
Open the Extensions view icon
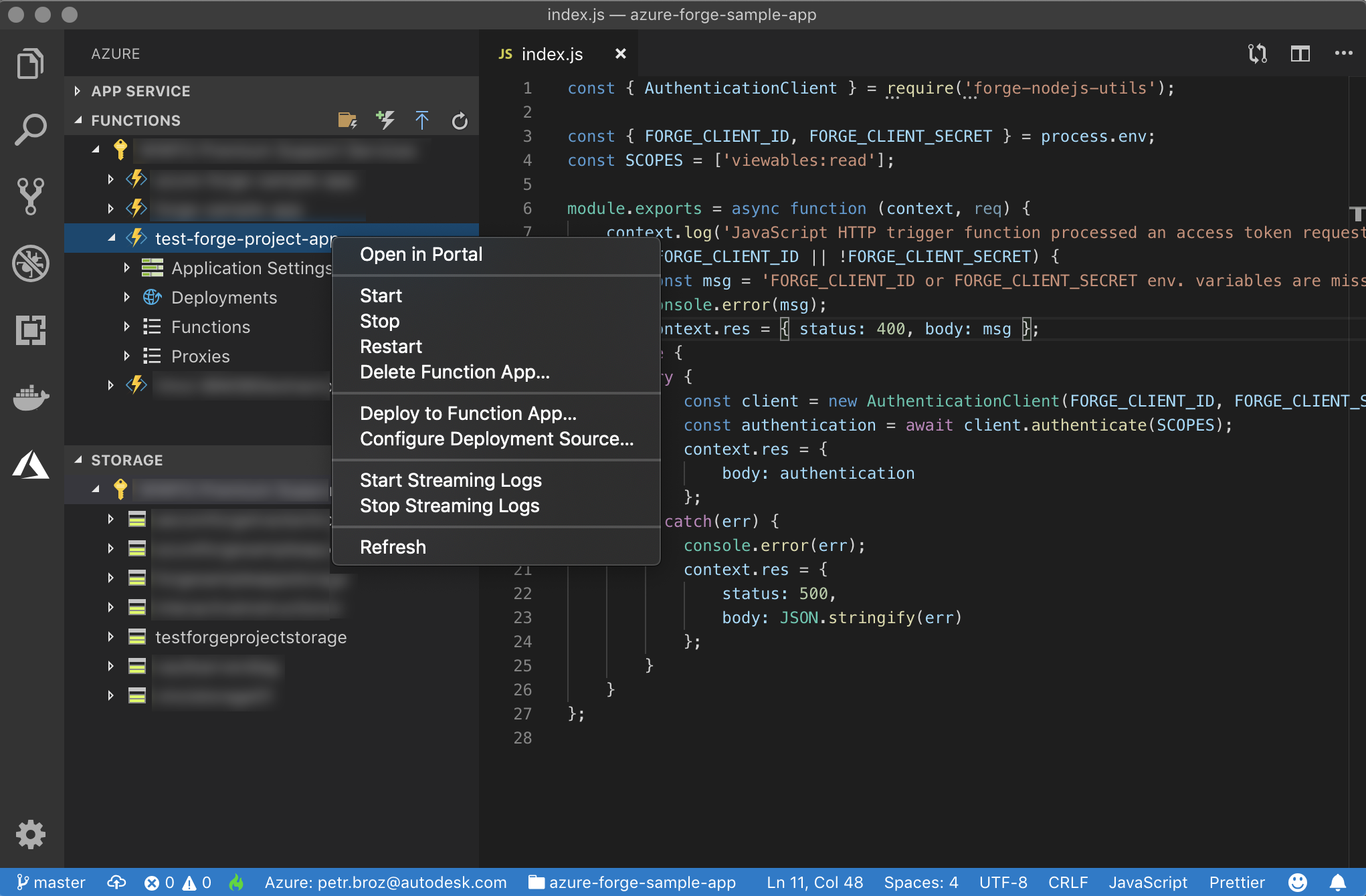click(x=31, y=330)
